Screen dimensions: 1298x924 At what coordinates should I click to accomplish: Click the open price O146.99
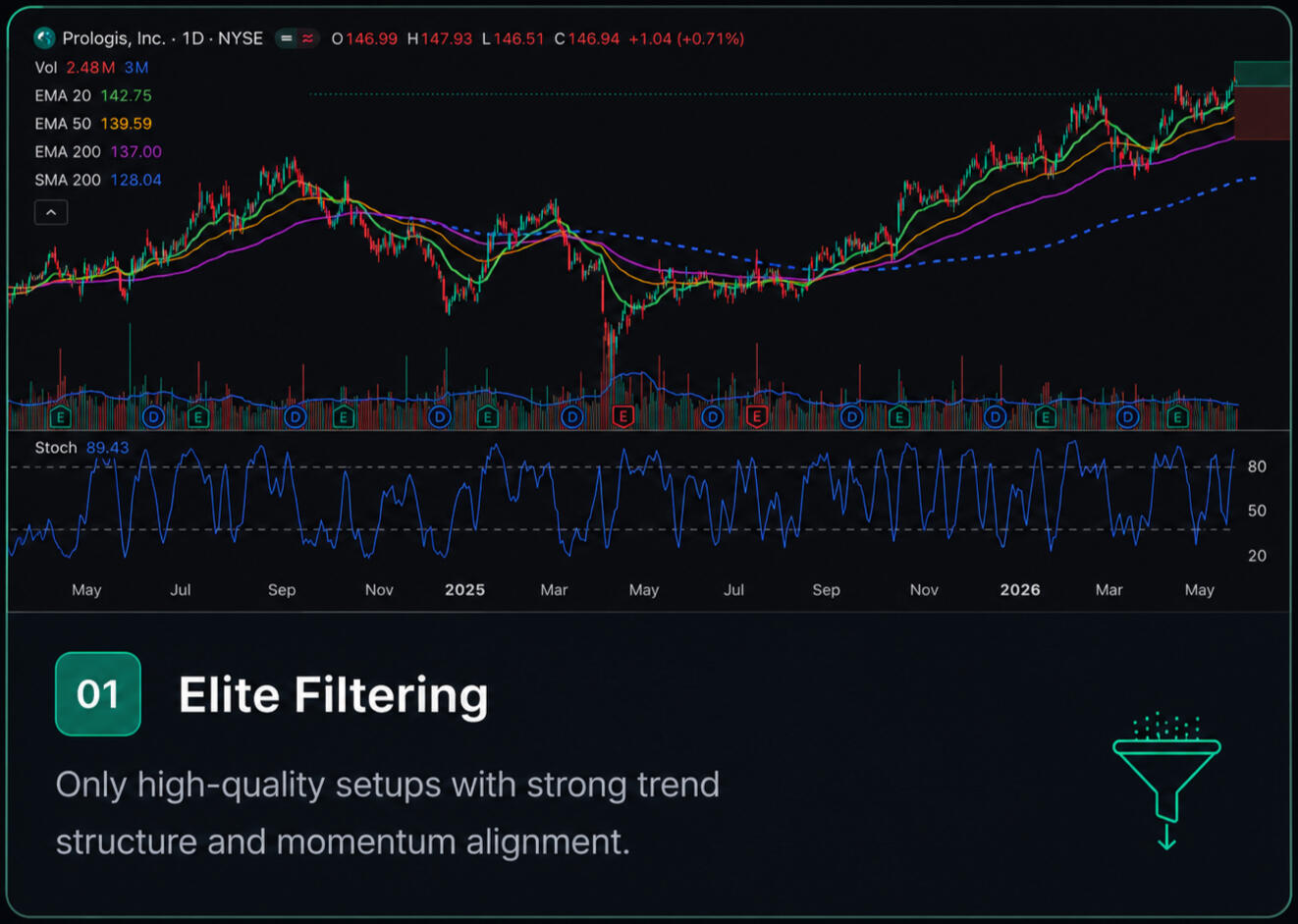pos(364,38)
